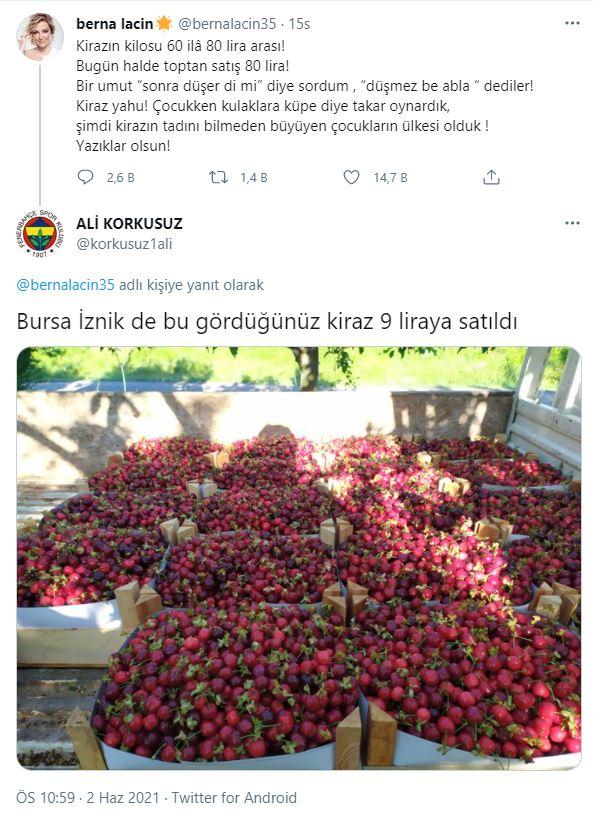Screen dimensions: 593x819
Task: Open berna lacin display name link
Action: 114,24
